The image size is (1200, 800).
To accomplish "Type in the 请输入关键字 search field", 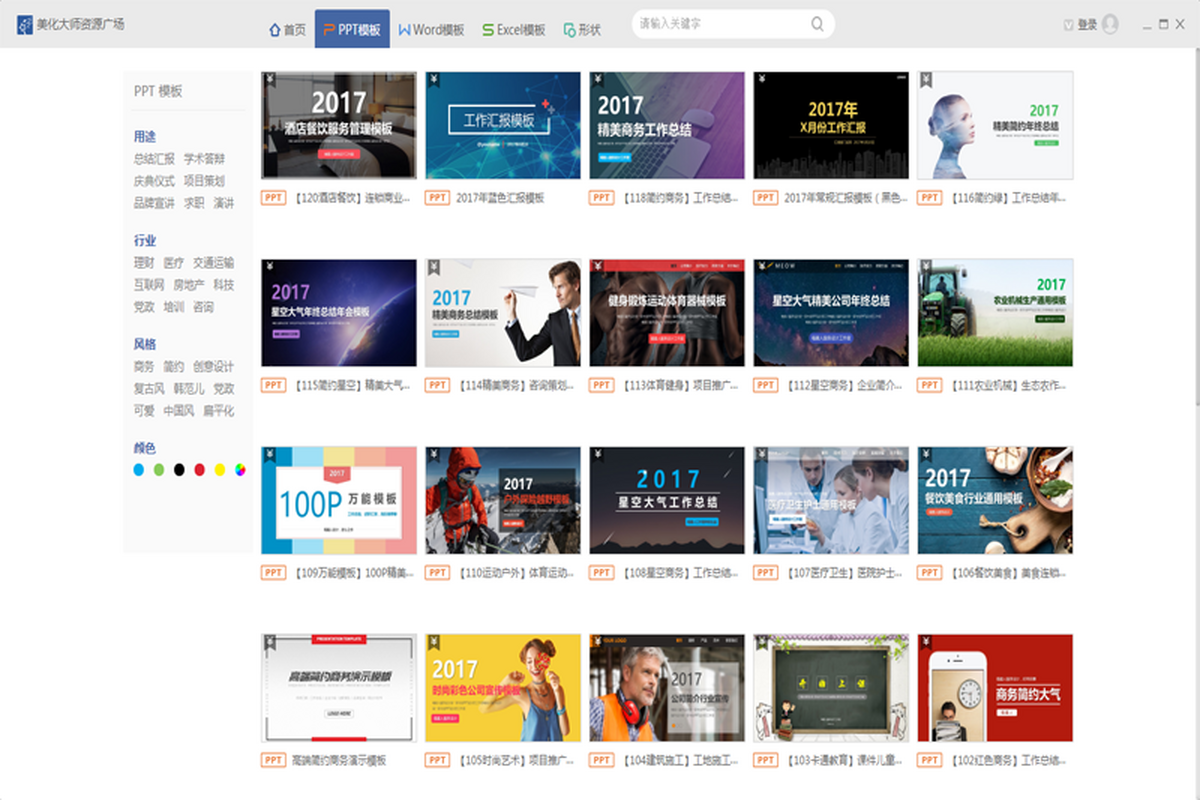I will [720, 24].
